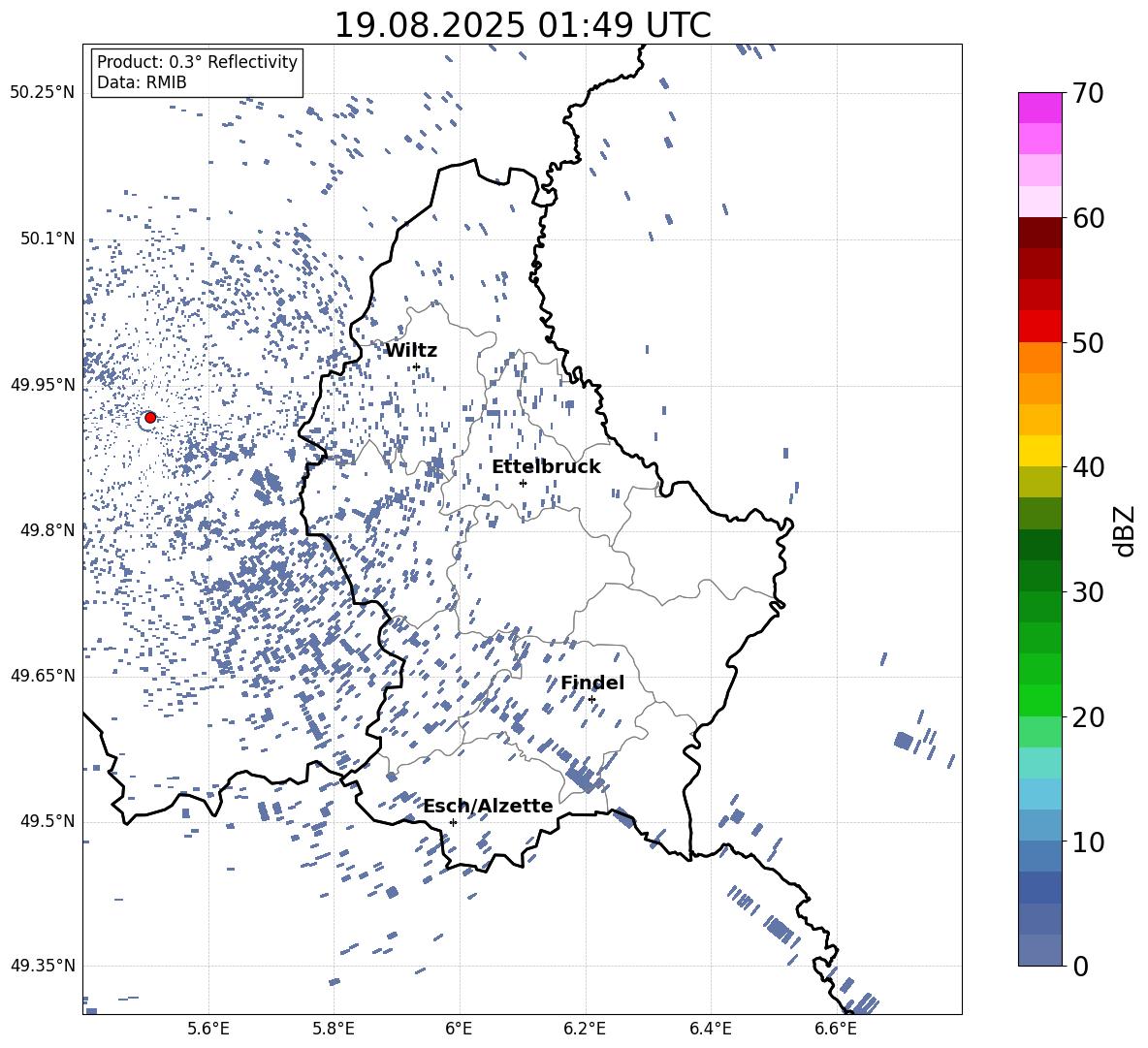Click the cross marker at Wiltz
Image resolution: width=1148 pixels, height=1048 pixels.
(x=416, y=366)
